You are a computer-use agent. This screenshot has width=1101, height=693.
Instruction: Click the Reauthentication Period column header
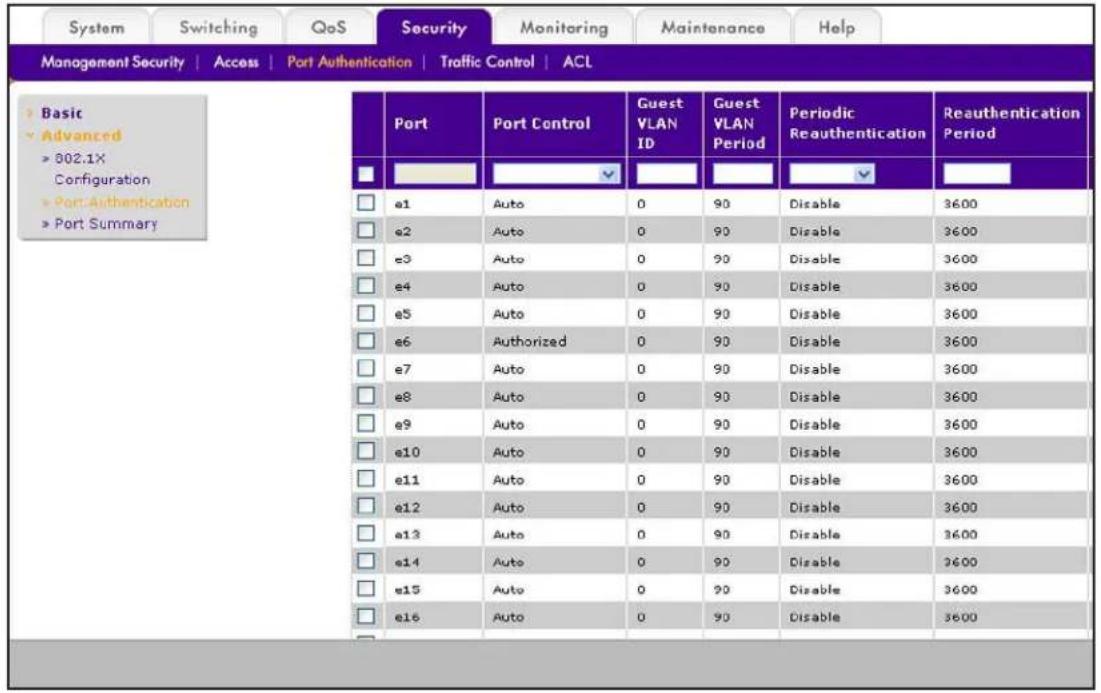(1011, 124)
